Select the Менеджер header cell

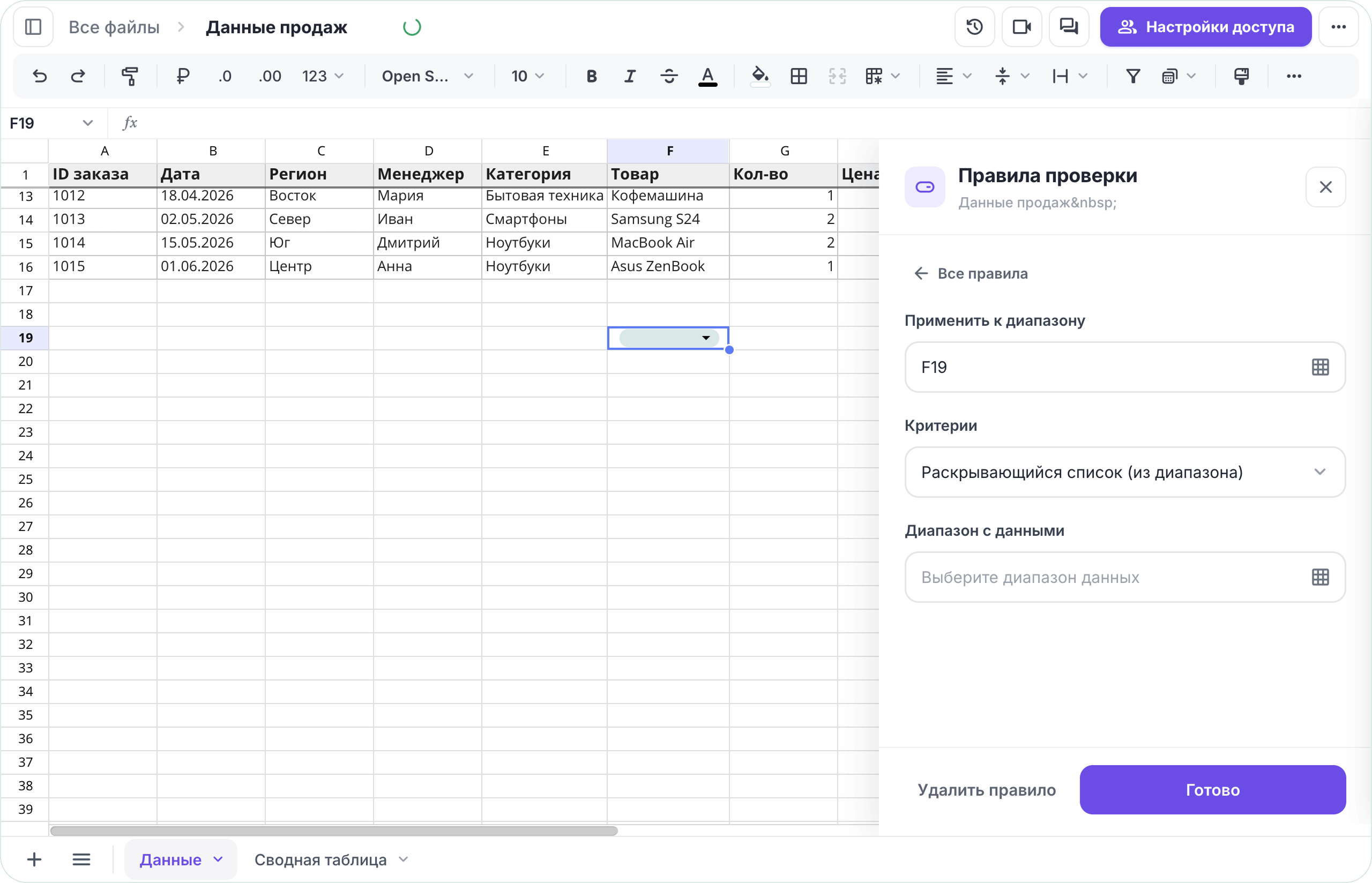tap(428, 174)
